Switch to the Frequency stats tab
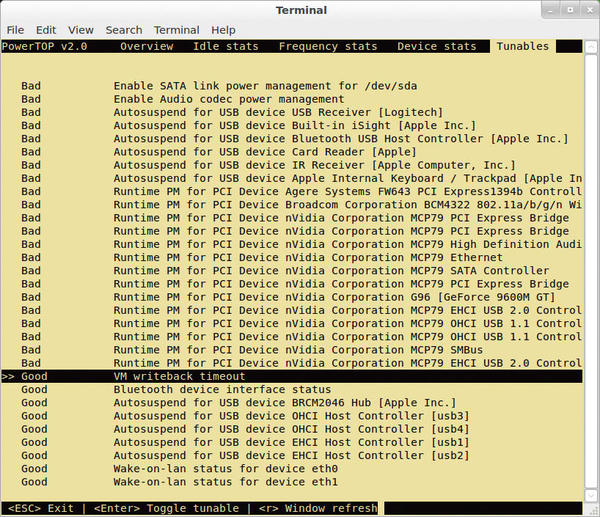Image resolution: width=600 pixels, height=517 pixels. (x=328, y=46)
